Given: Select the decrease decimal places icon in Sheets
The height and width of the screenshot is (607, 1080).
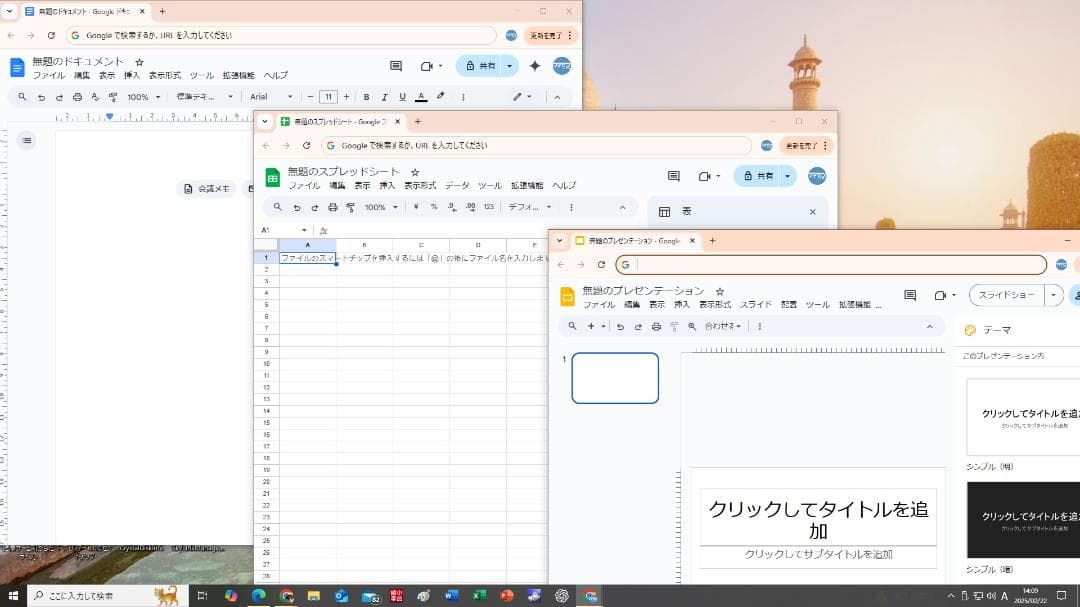Looking at the screenshot, I should pyautogui.click(x=451, y=206).
